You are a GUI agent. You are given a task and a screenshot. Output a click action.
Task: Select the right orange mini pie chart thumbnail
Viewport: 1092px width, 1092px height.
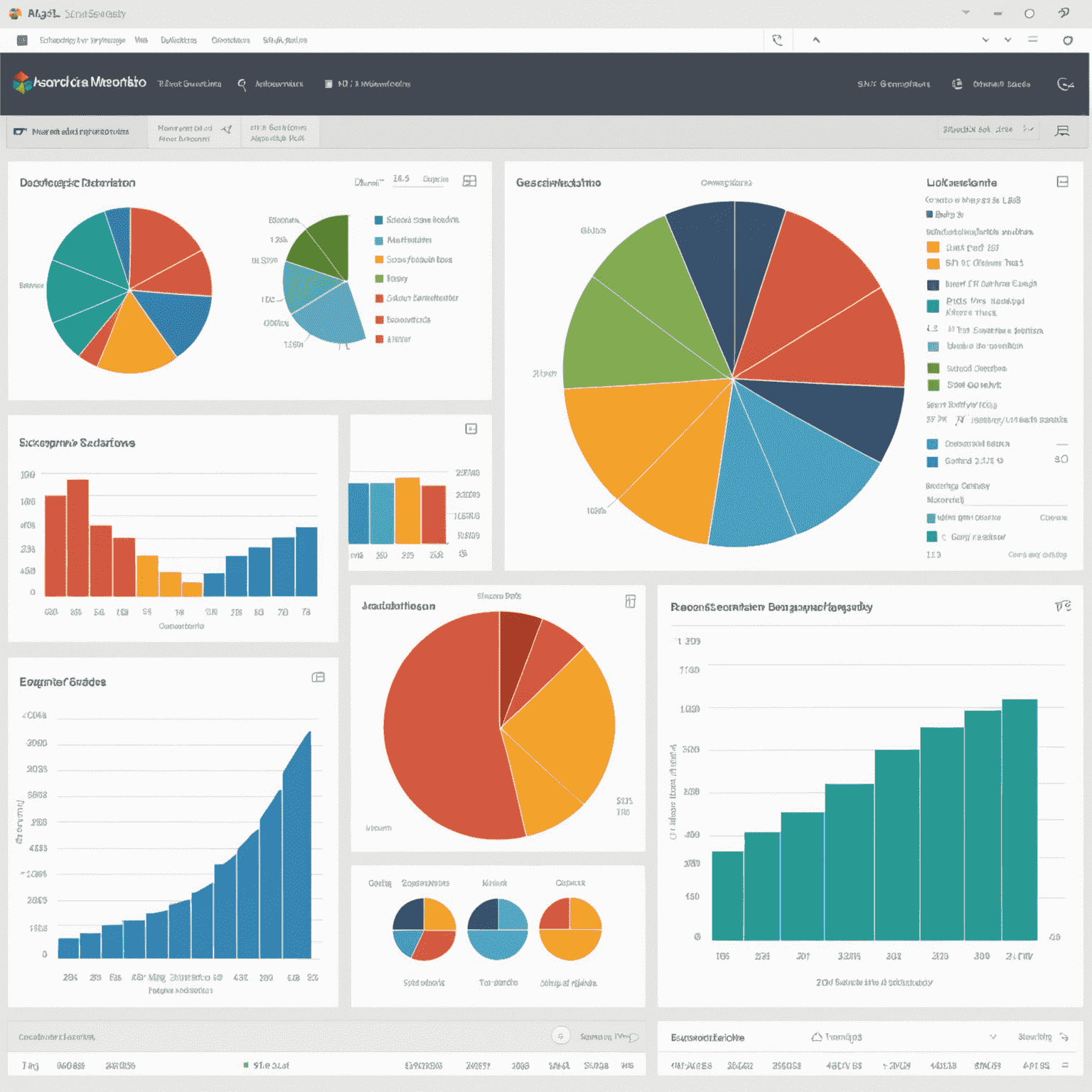pos(570,929)
